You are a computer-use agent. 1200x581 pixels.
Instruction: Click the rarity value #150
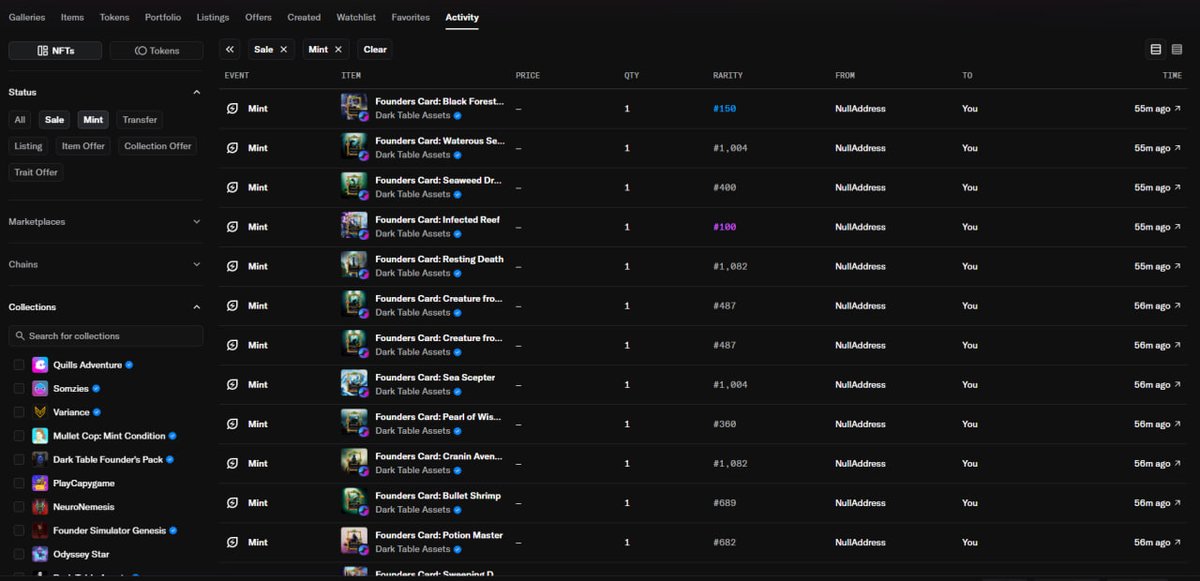[724, 108]
